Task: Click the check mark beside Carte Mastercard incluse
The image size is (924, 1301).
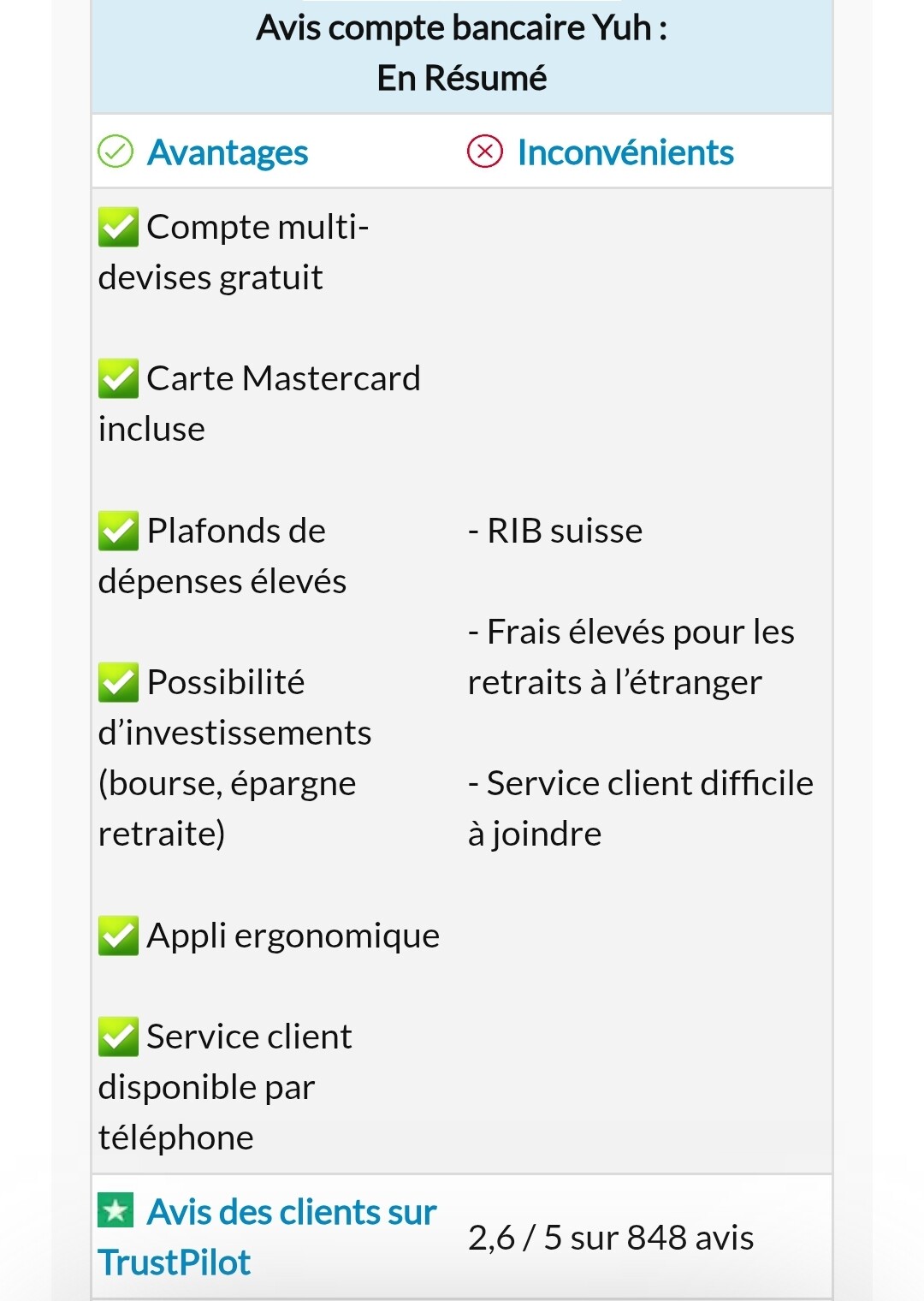Action: tap(118, 379)
